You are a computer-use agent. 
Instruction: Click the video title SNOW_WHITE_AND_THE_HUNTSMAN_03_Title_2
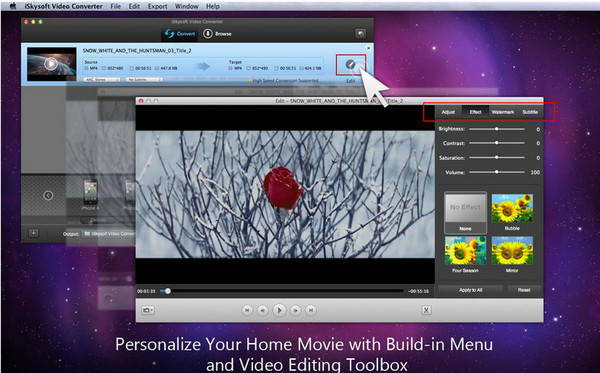tap(137, 50)
